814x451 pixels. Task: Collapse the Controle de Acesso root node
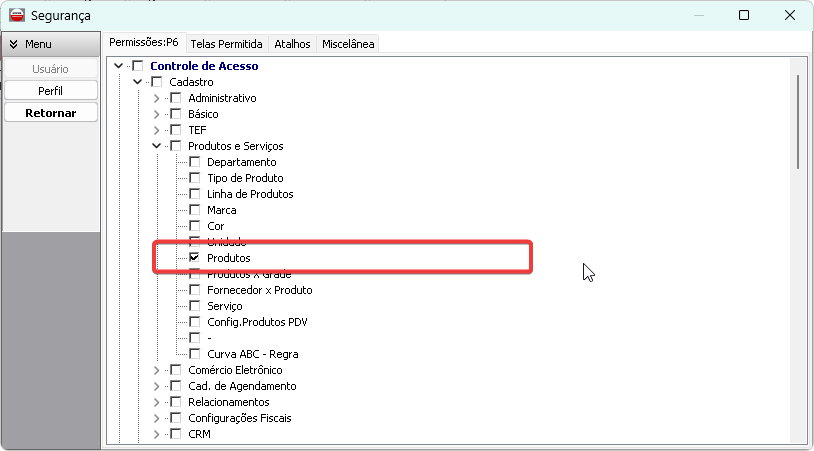point(119,66)
